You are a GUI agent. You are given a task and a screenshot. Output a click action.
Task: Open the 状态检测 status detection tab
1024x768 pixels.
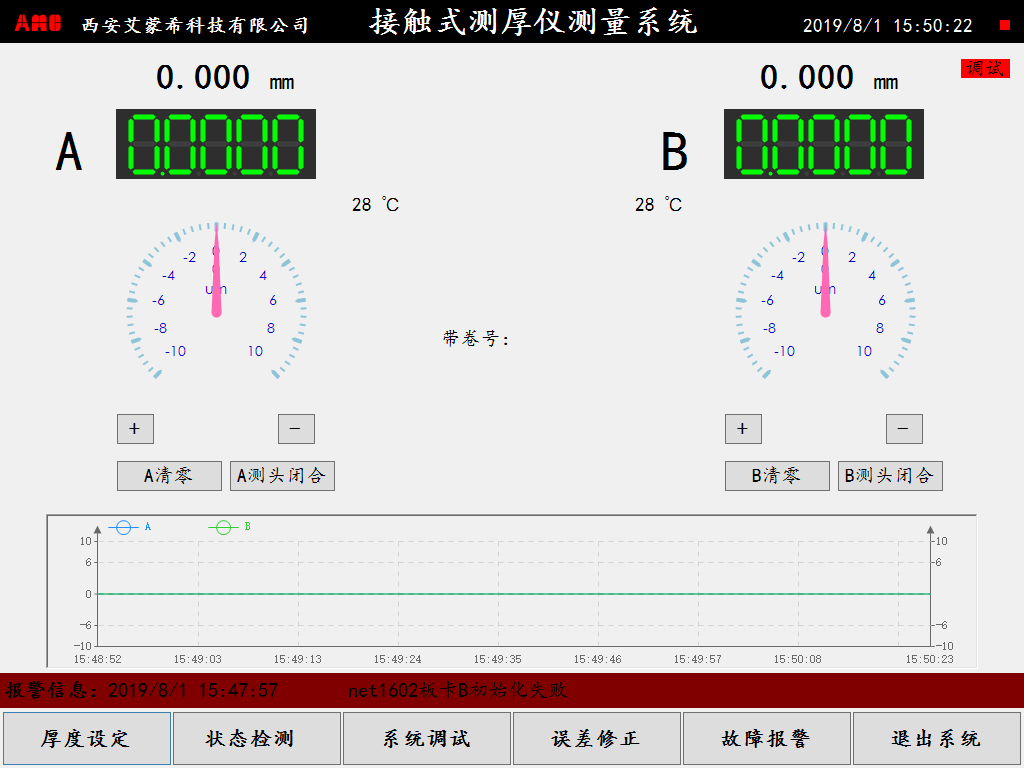(256, 739)
